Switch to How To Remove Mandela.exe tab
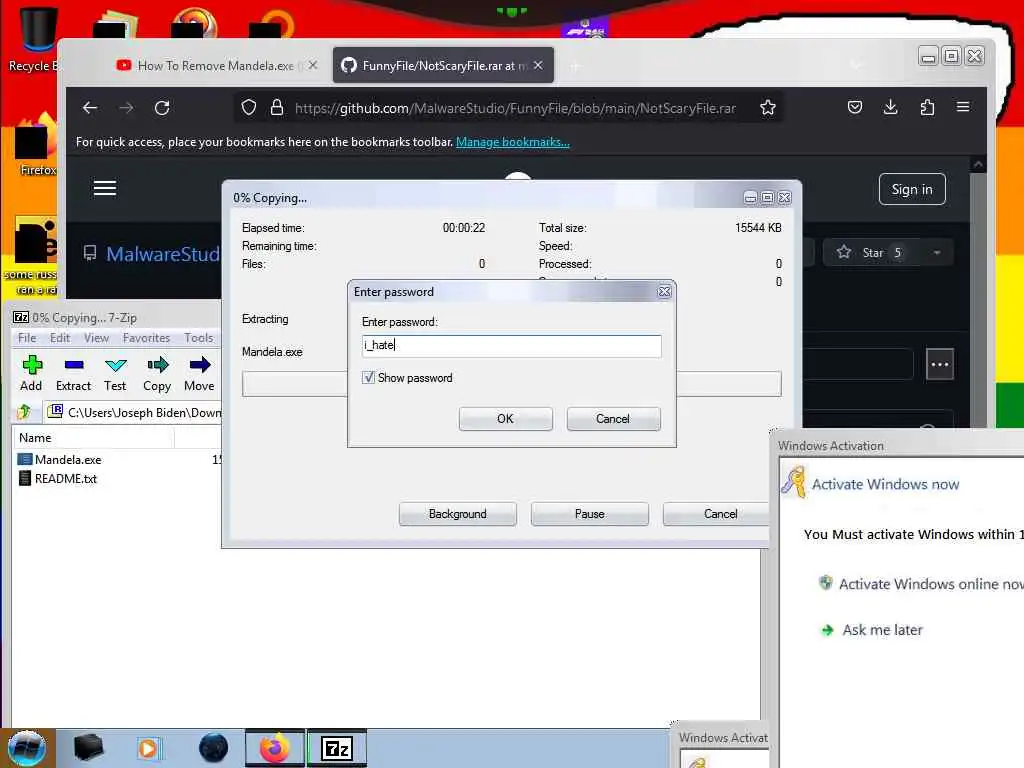The image size is (1024, 768). pyautogui.click(x=216, y=65)
